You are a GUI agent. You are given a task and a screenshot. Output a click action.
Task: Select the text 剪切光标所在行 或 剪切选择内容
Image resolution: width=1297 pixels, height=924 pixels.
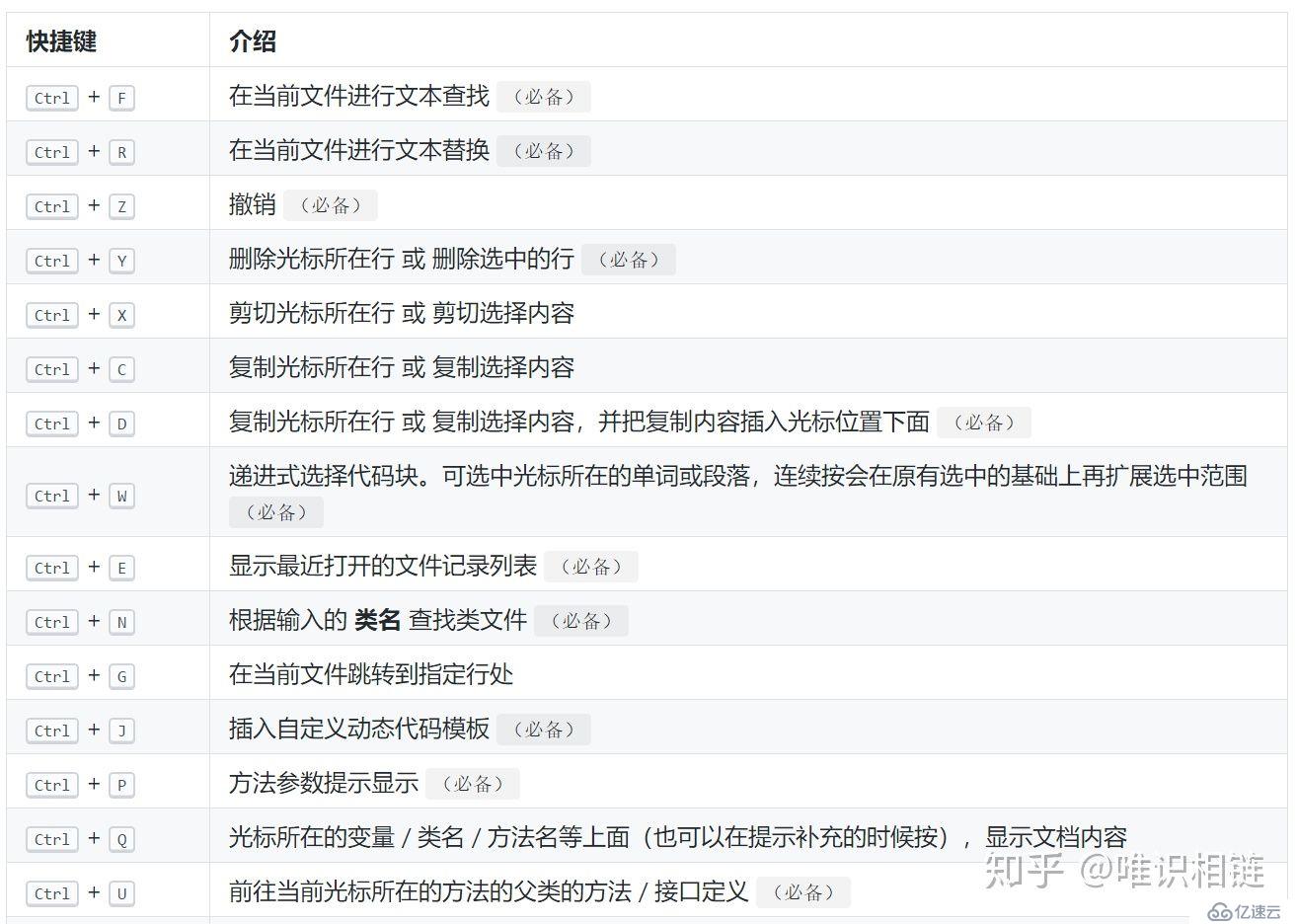coord(402,313)
